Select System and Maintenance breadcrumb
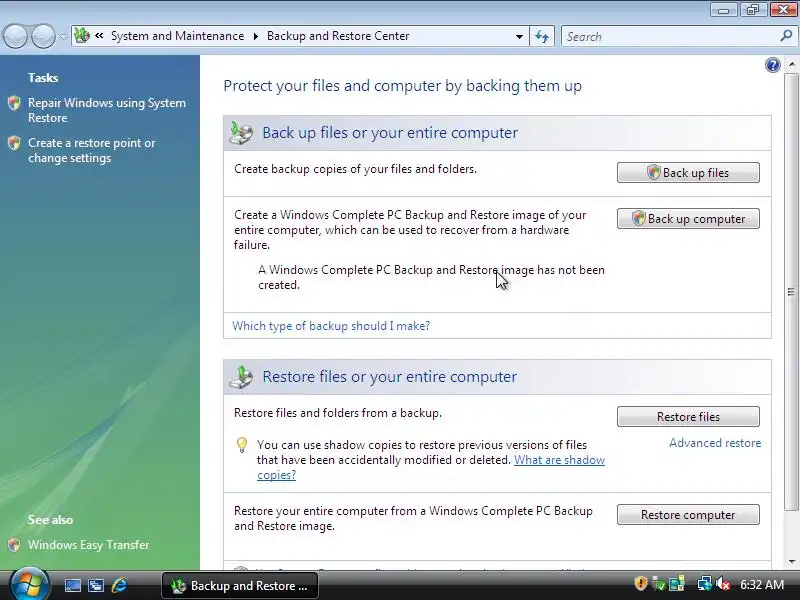Screen dimensions: 800x600 click(178, 36)
